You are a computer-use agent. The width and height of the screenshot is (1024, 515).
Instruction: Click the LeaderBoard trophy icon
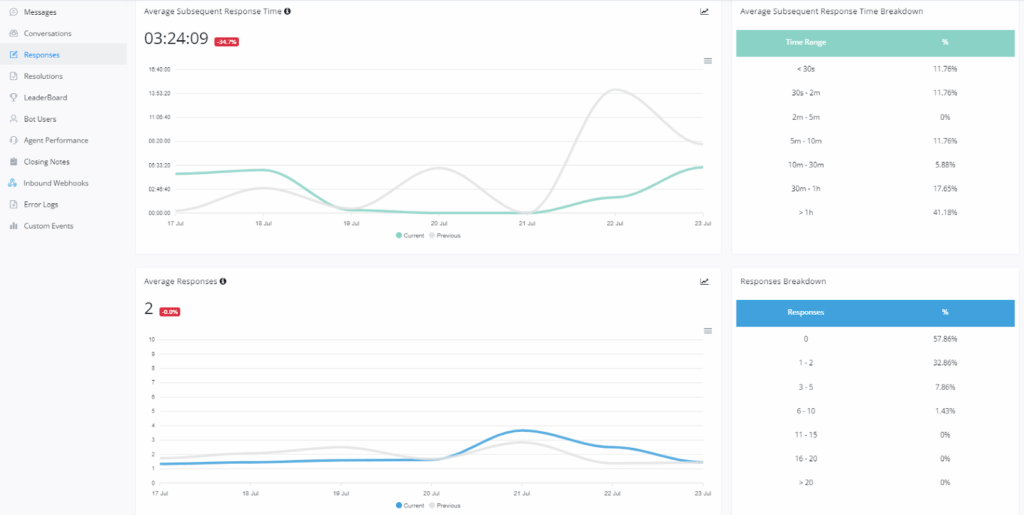(13, 97)
